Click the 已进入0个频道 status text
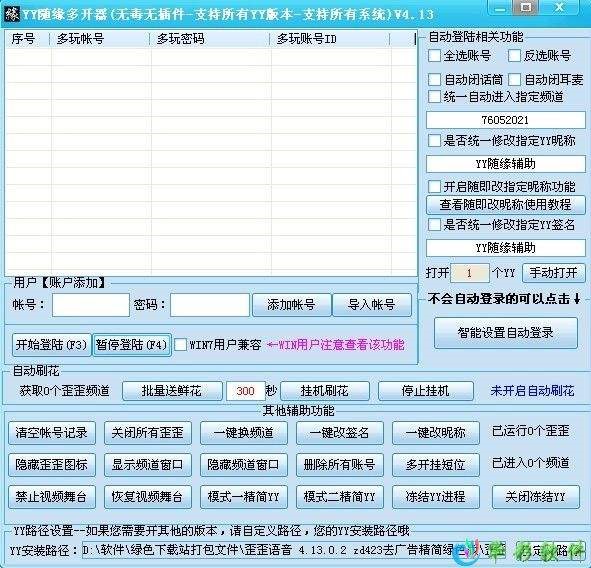Viewport: 591px width, 568px height. click(x=531, y=463)
